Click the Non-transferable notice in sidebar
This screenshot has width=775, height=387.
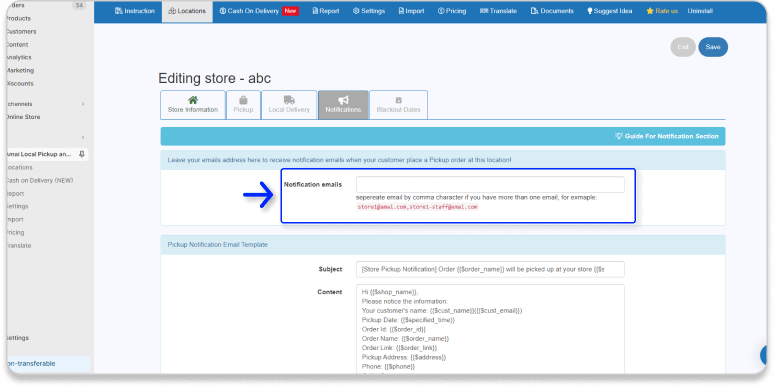coord(48,364)
